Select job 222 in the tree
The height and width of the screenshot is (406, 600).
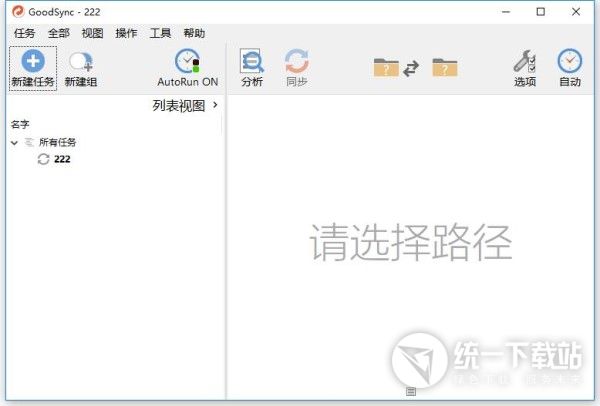(x=62, y=159)
